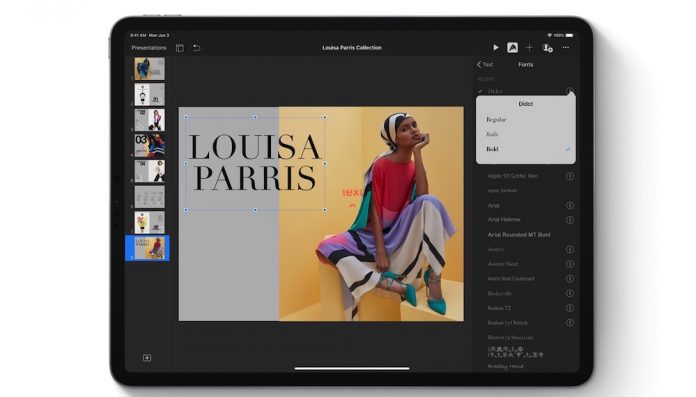The image size is (696, 397).
Task: Open slide 2 thumbnail in navigator
Action: coord(150,94)
